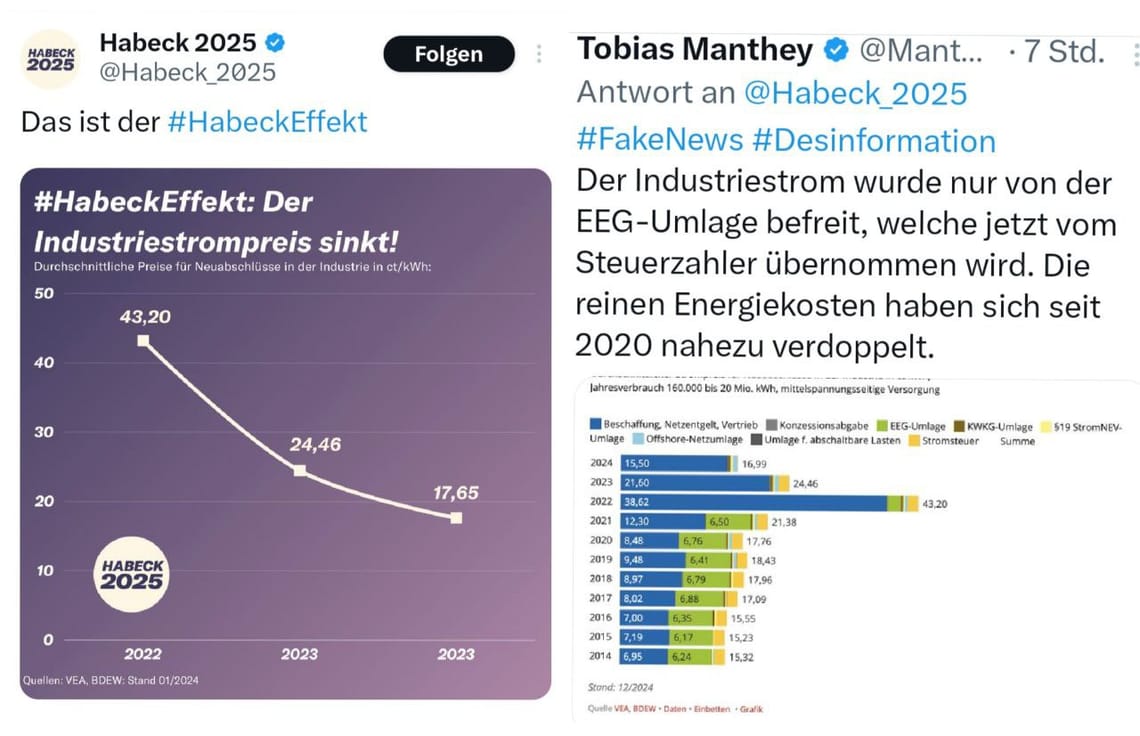Click the Industriestrompreis chart image

[285, 430]
